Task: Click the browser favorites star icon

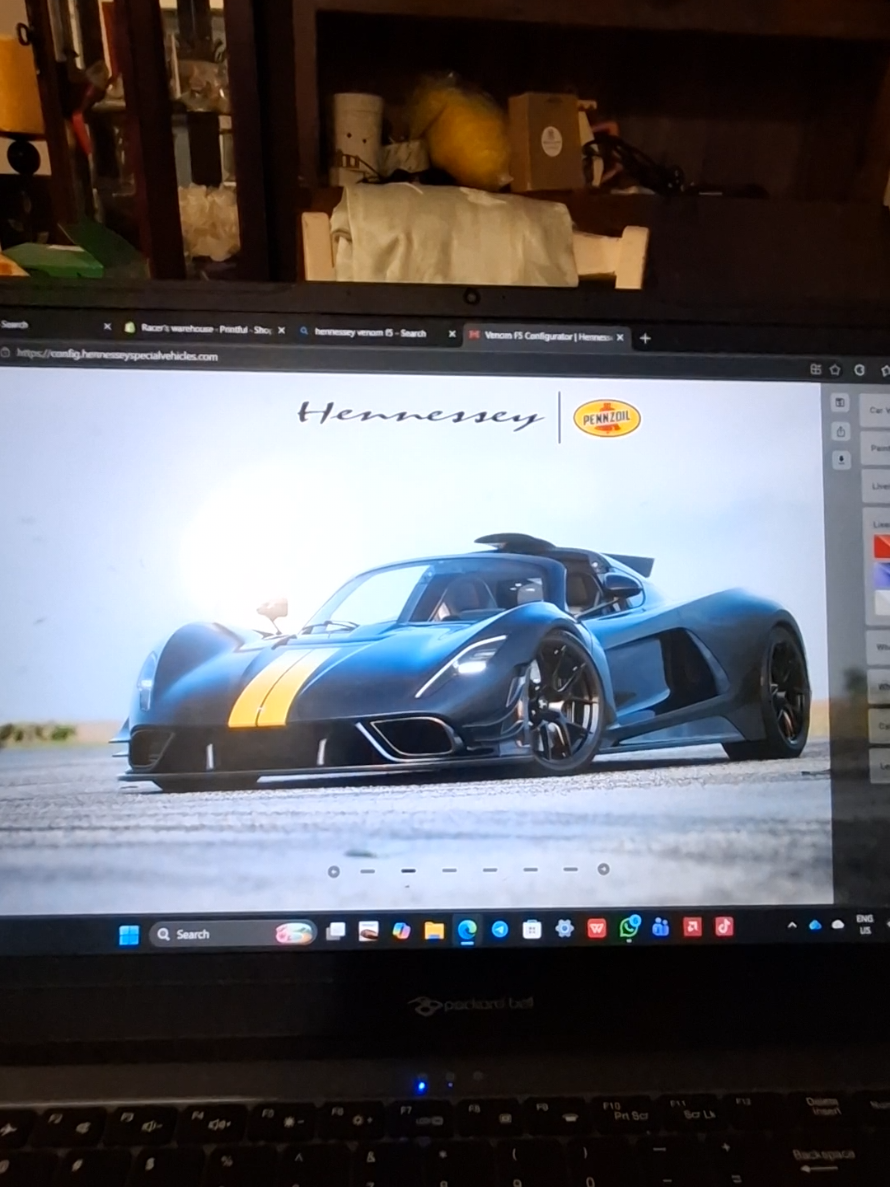Action: [836, 369]
